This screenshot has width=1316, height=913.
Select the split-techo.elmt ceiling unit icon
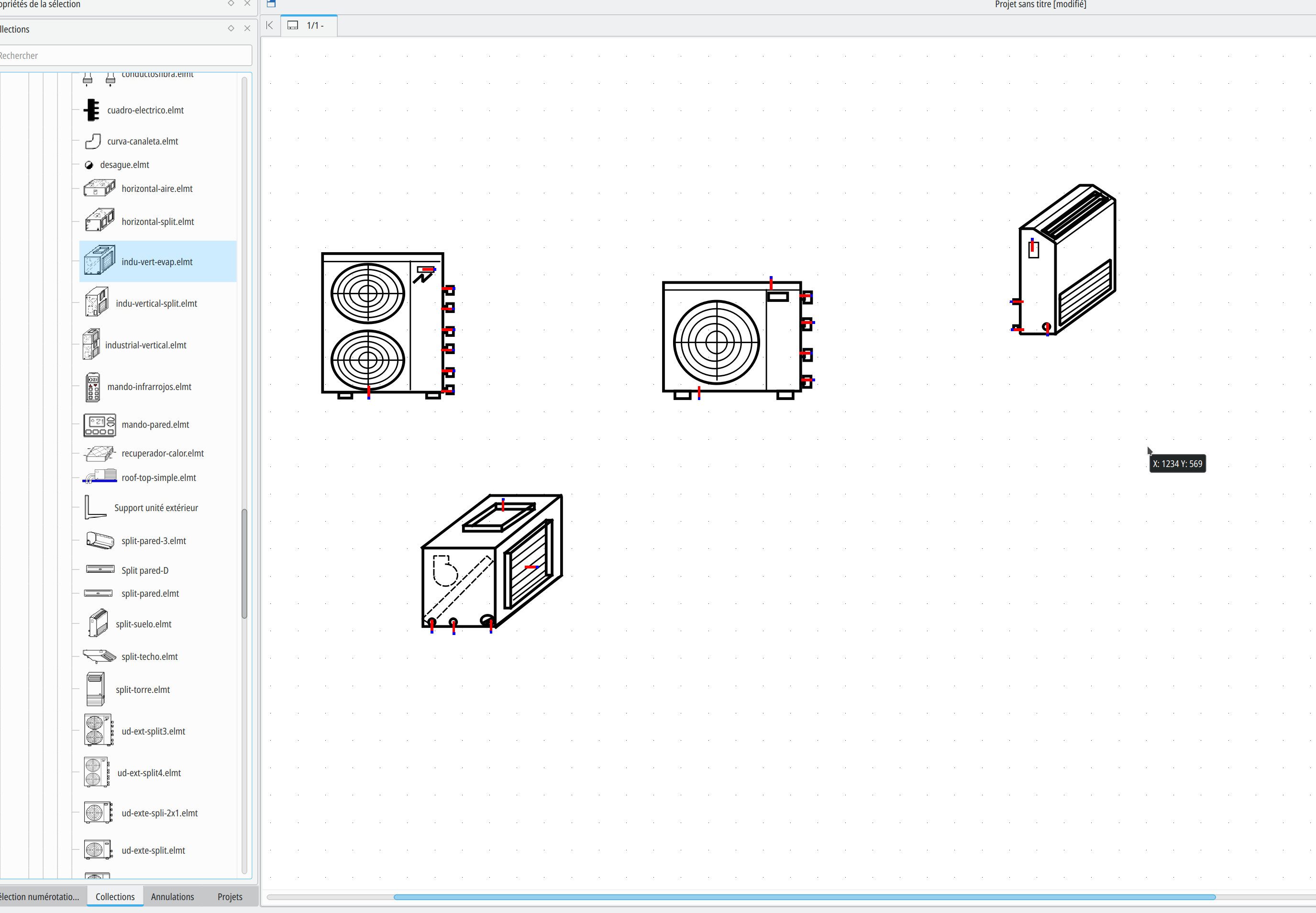(100, 656)
